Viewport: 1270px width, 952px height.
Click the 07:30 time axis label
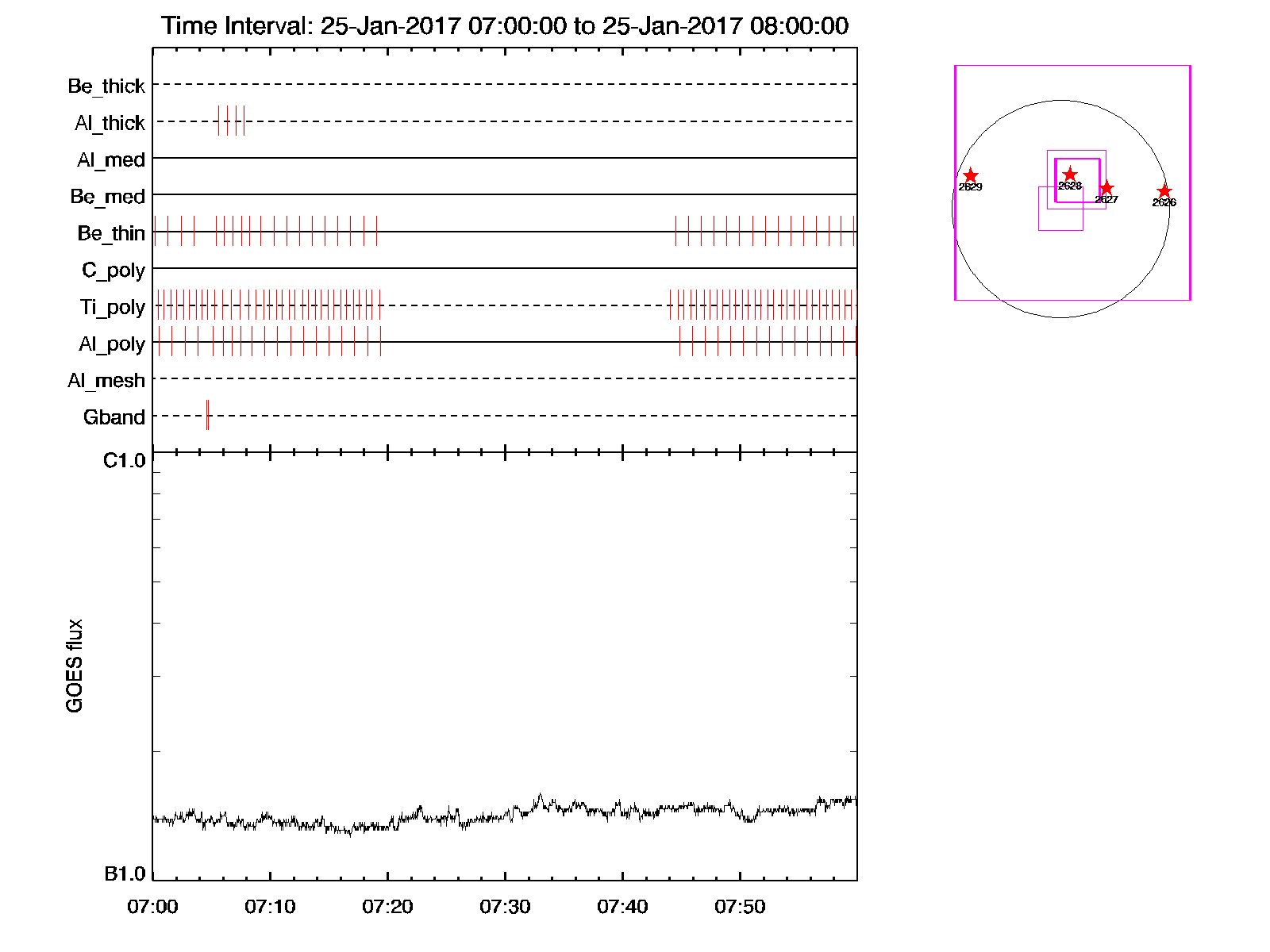(x=505, y=907)
